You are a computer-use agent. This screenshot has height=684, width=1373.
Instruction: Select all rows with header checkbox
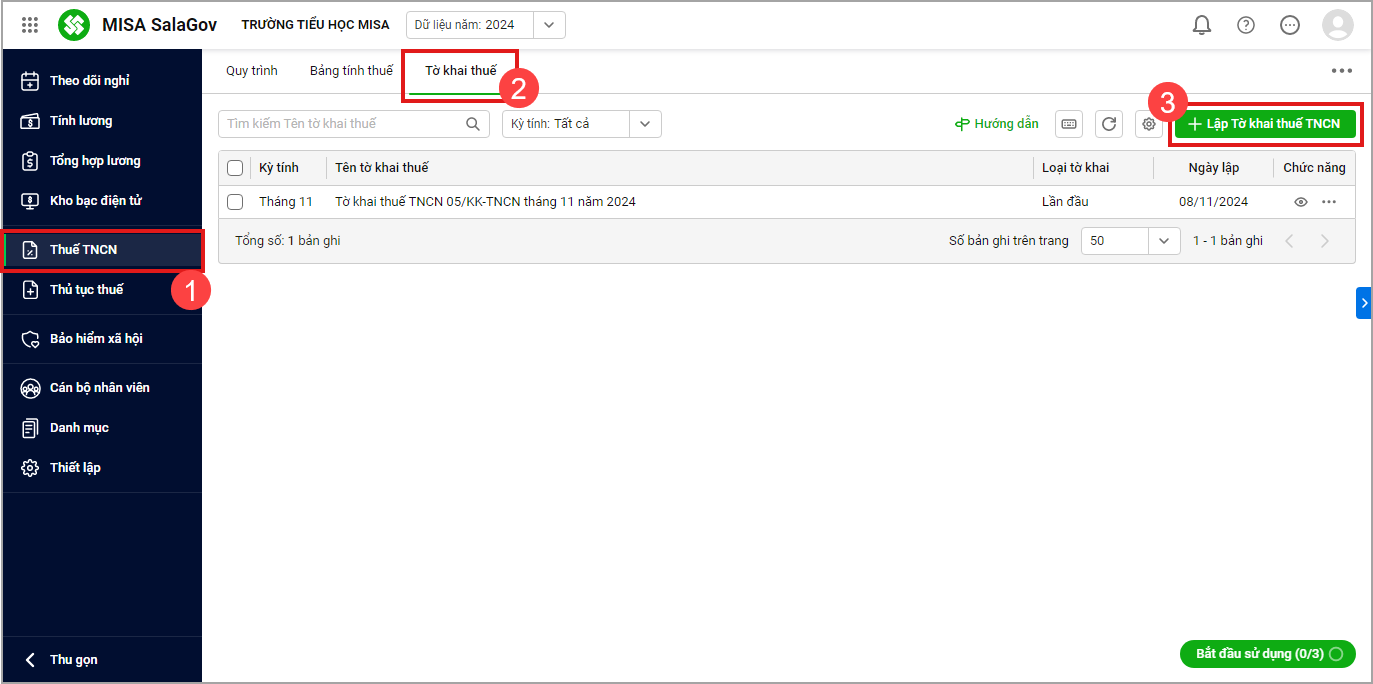pyautogui.click(x=236, y=168)
